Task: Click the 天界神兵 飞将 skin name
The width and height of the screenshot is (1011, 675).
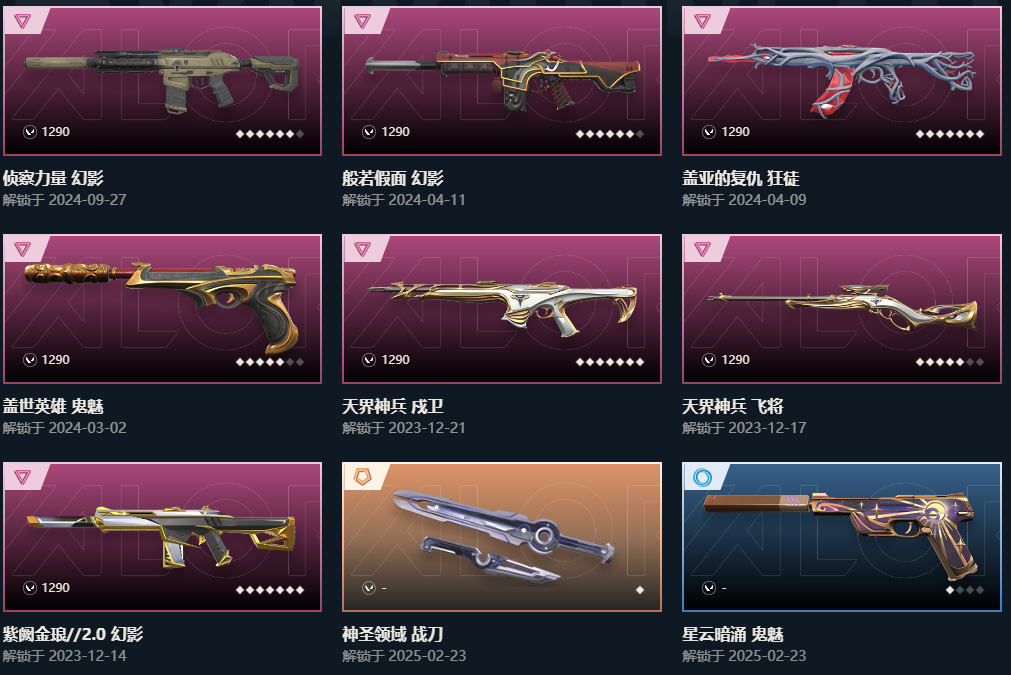Action: (732, 406)
